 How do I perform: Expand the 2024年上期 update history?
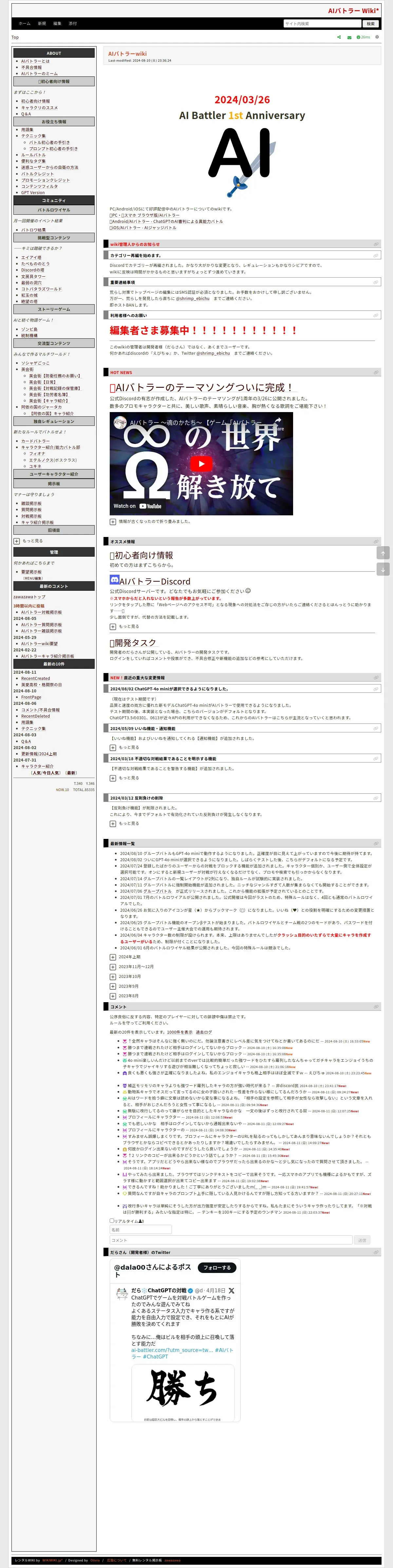[113, 957]
